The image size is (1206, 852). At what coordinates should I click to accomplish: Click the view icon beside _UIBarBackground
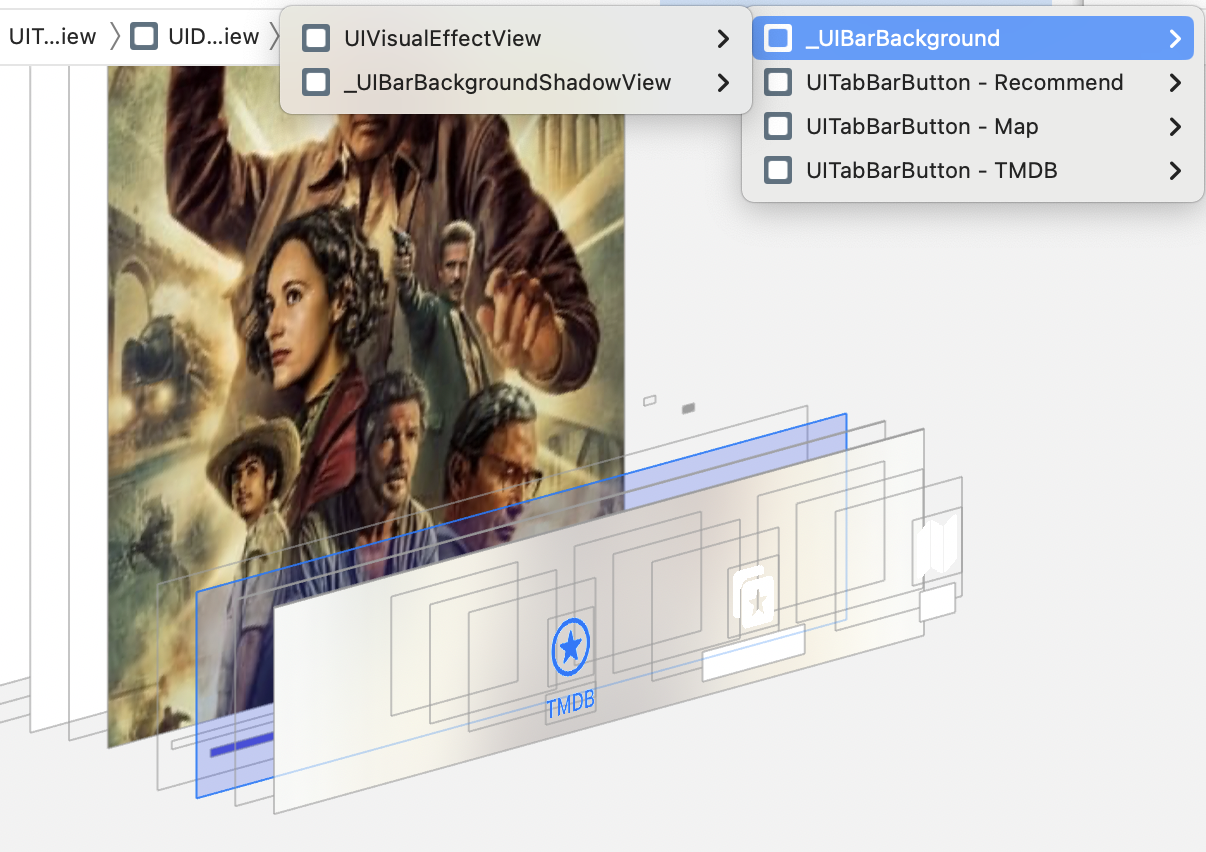click(x=778, y=39)
